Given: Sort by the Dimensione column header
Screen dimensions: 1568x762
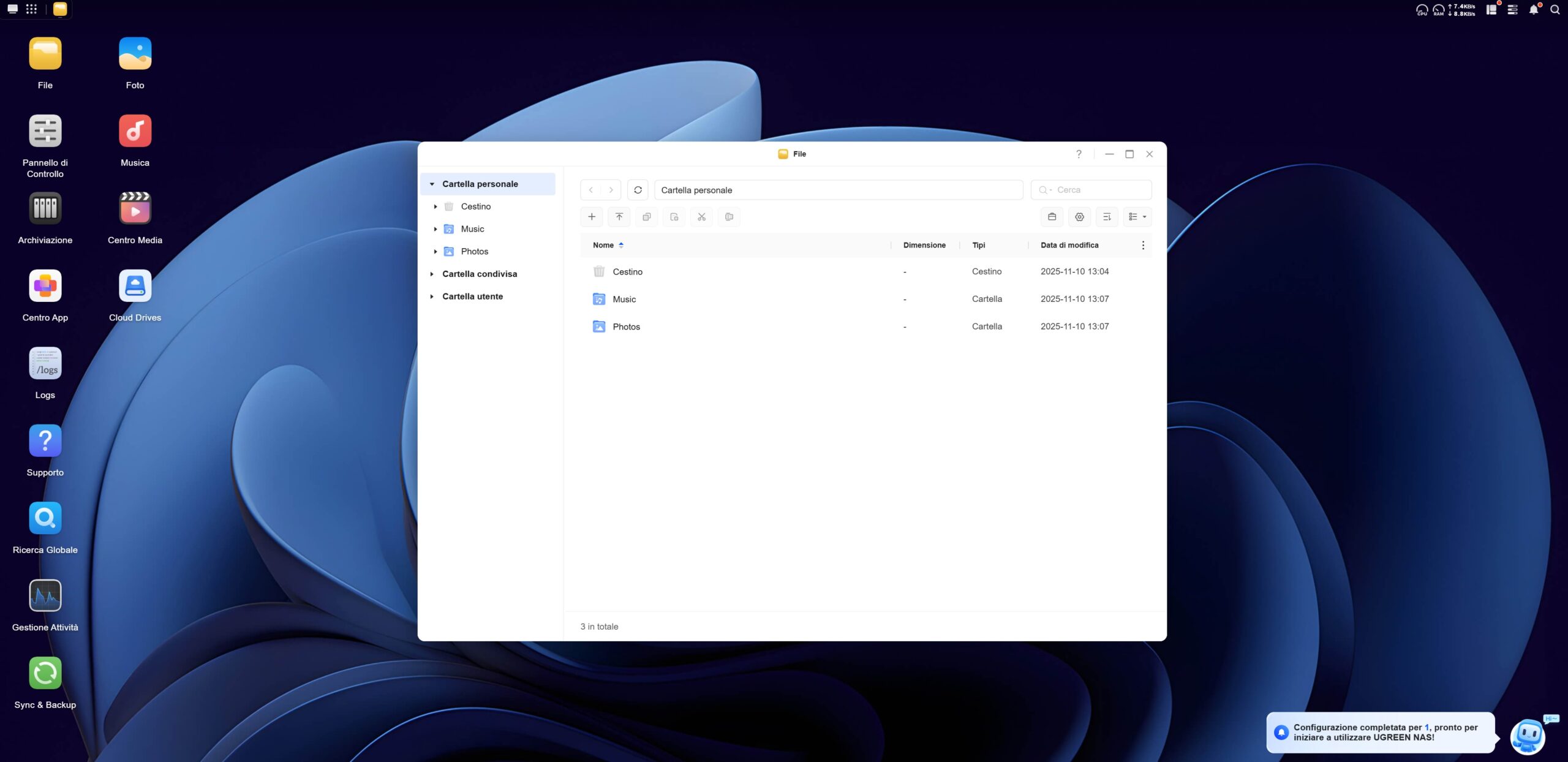Looking at the screenshot, I should [924, 245].
